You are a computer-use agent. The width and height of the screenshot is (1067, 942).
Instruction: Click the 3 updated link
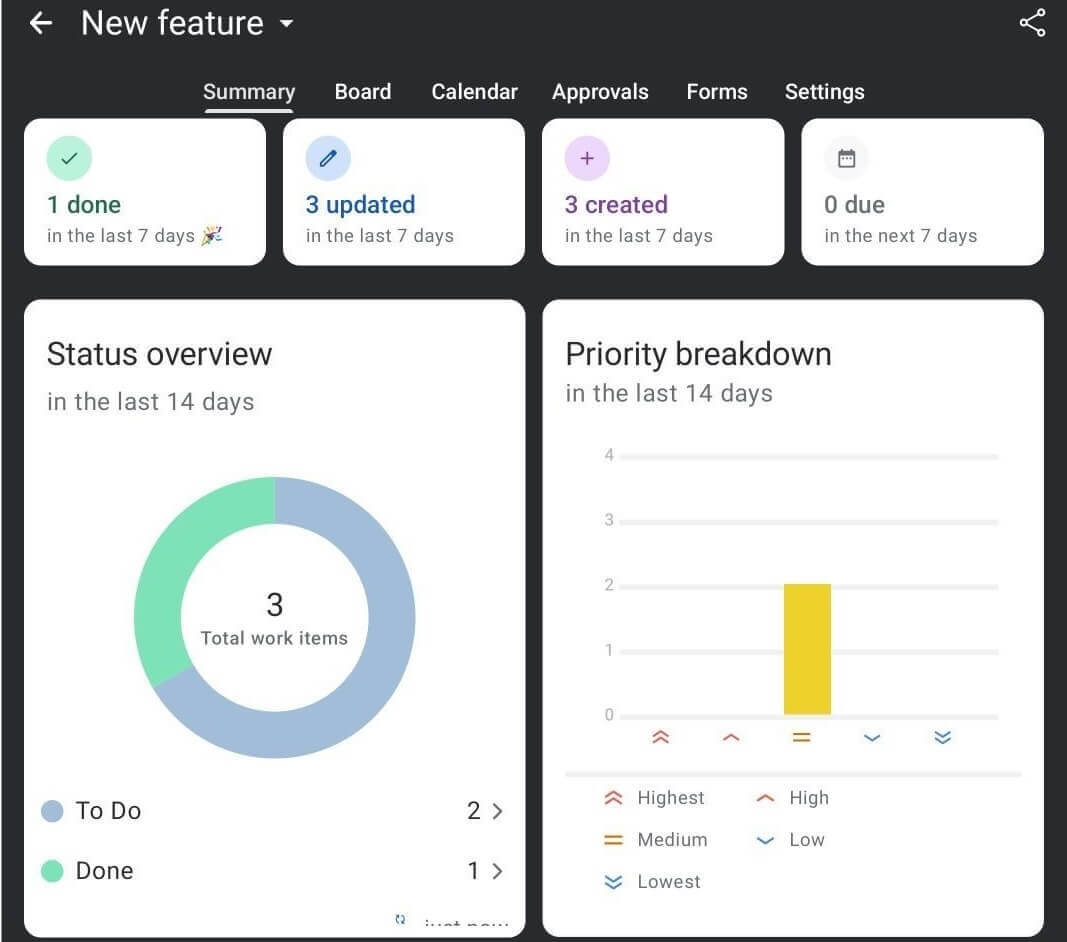point(360,205)
